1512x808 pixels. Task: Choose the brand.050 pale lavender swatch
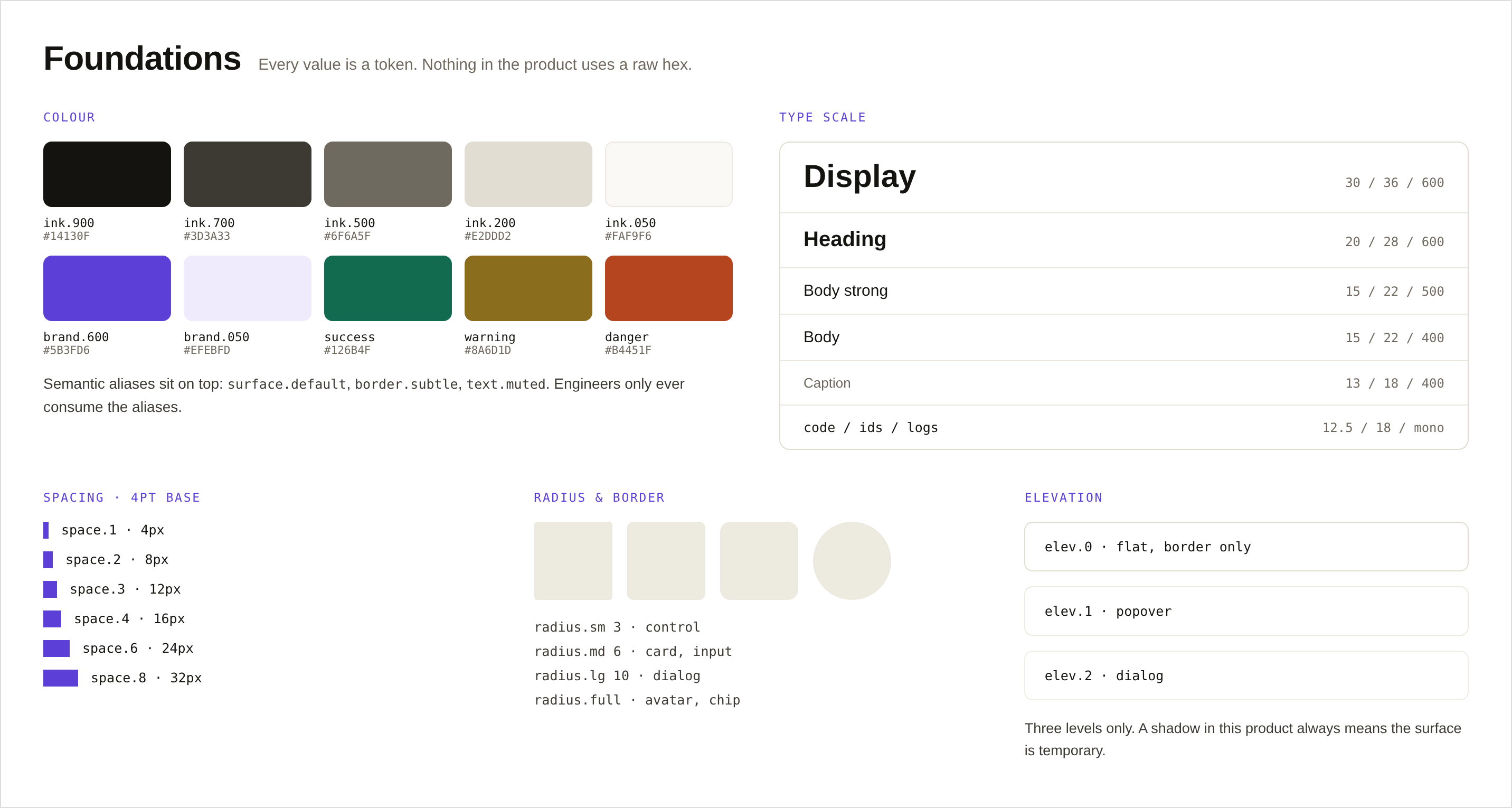coord(247,288)
